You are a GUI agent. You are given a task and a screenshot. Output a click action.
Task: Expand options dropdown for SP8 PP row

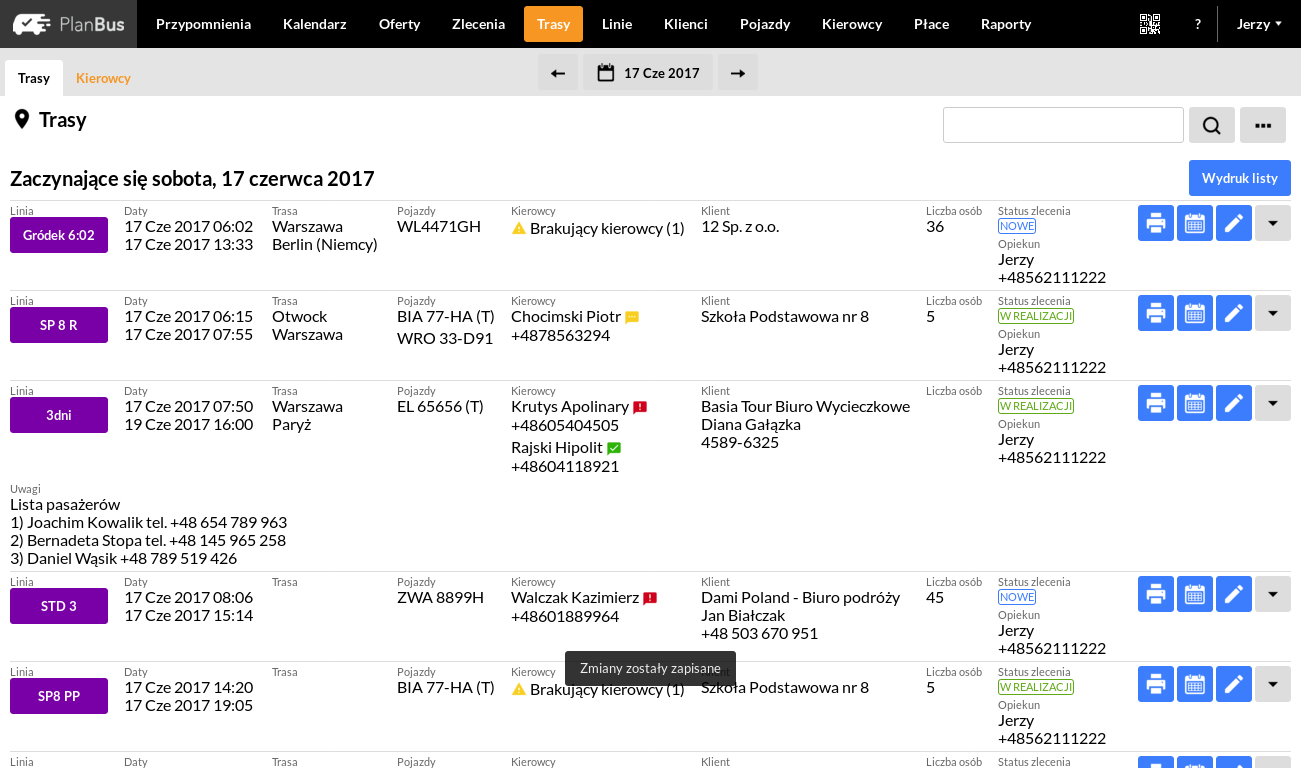1273,684
